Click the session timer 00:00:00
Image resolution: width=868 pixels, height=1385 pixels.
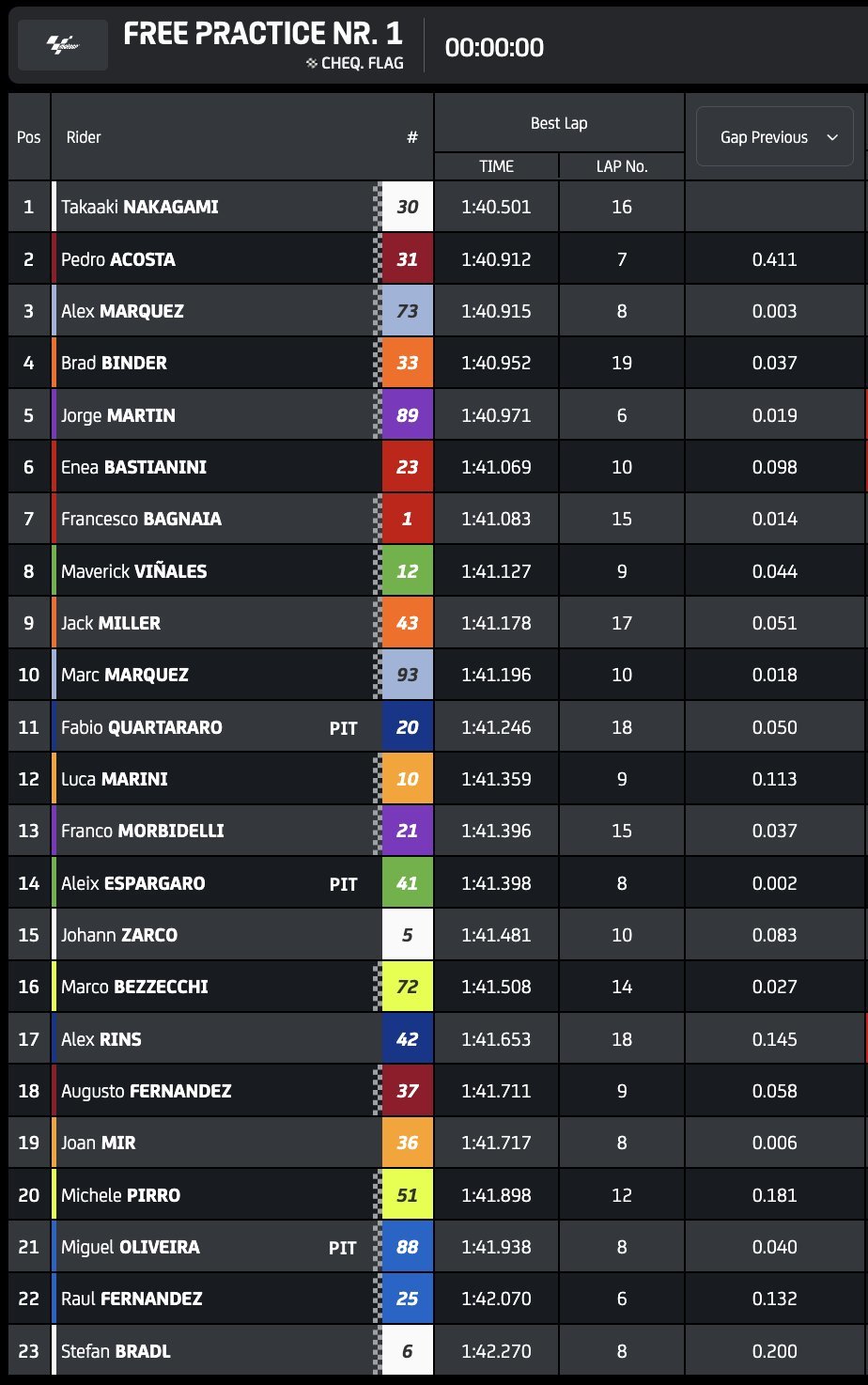pyautogui.click(x=494, y=47)
